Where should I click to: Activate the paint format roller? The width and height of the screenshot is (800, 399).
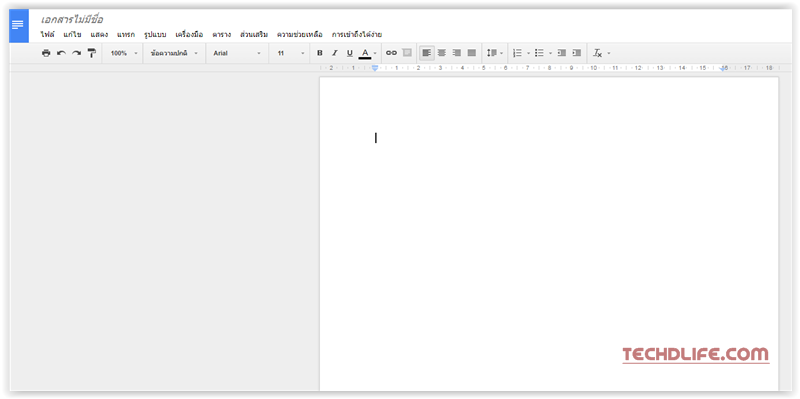(x=91, y=53)
